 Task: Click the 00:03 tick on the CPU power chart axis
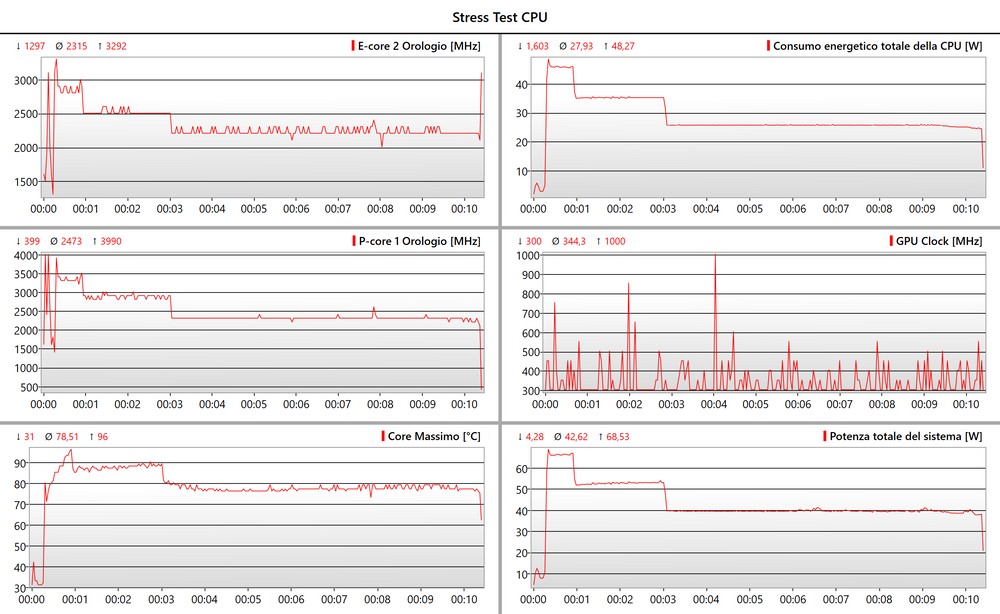pyautogui.click(x=665, y=209)
